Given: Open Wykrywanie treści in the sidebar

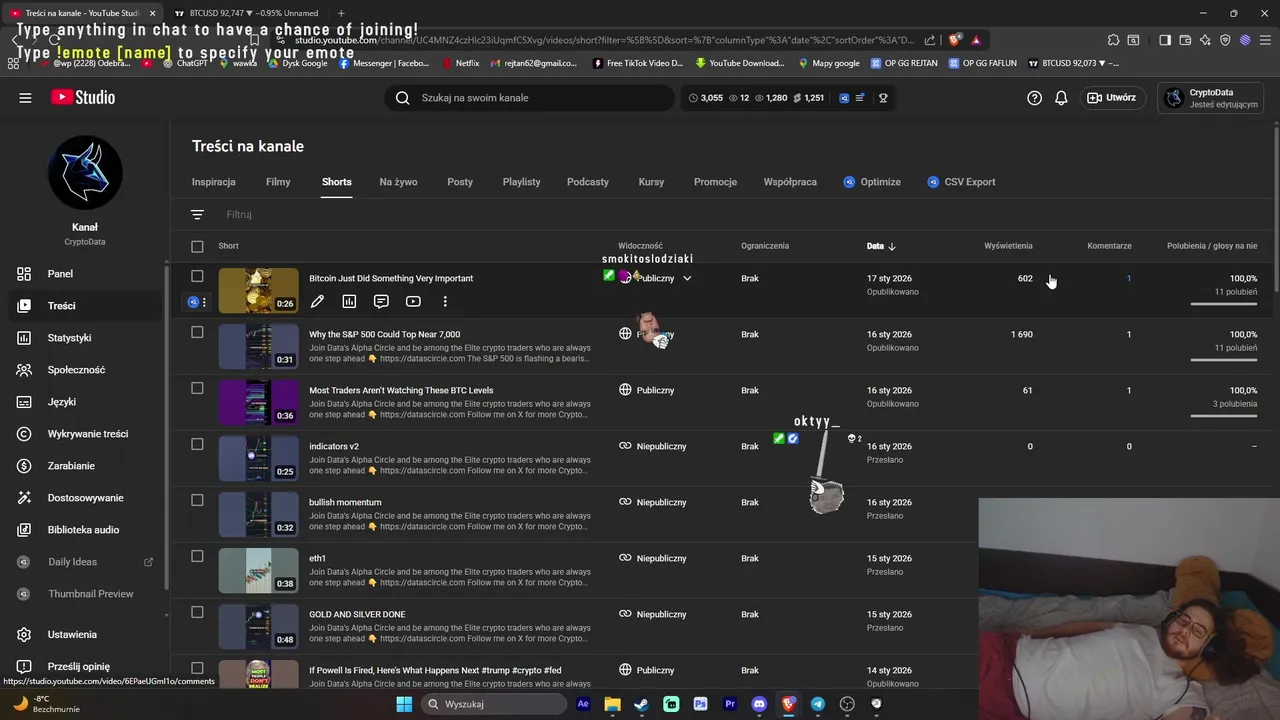Looking at the screenshot, I should (84, 434).
